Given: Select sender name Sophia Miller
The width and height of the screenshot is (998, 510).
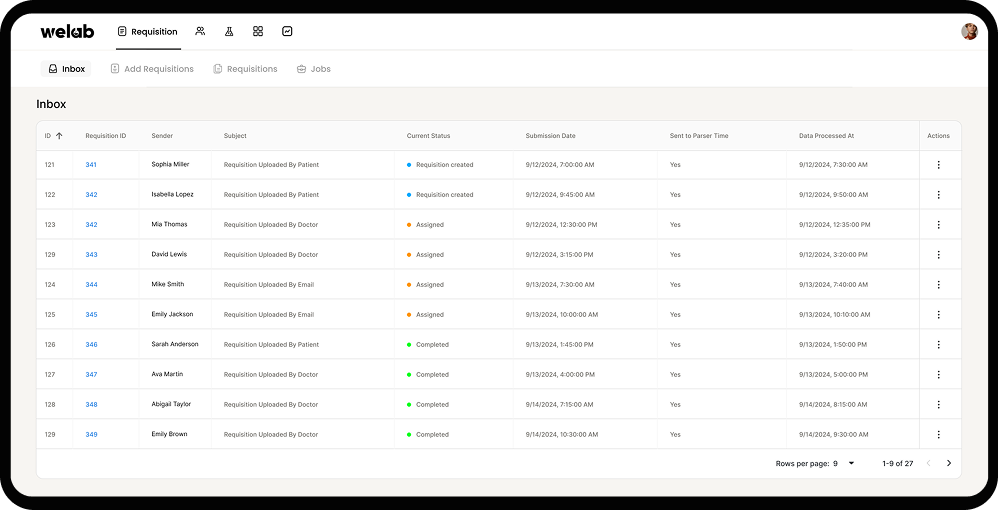Looking at the screenshot, I should (x=171, y=164).
